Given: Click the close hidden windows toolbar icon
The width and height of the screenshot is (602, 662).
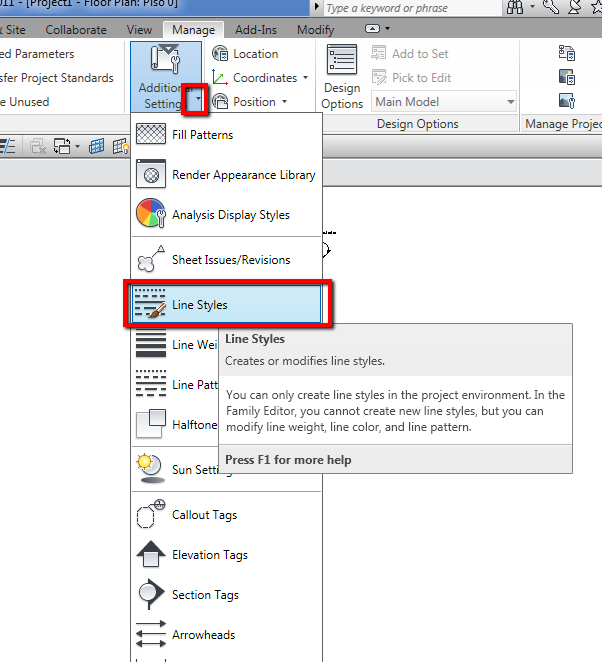Looking at the screenshot, I should [x=38, y=147].
